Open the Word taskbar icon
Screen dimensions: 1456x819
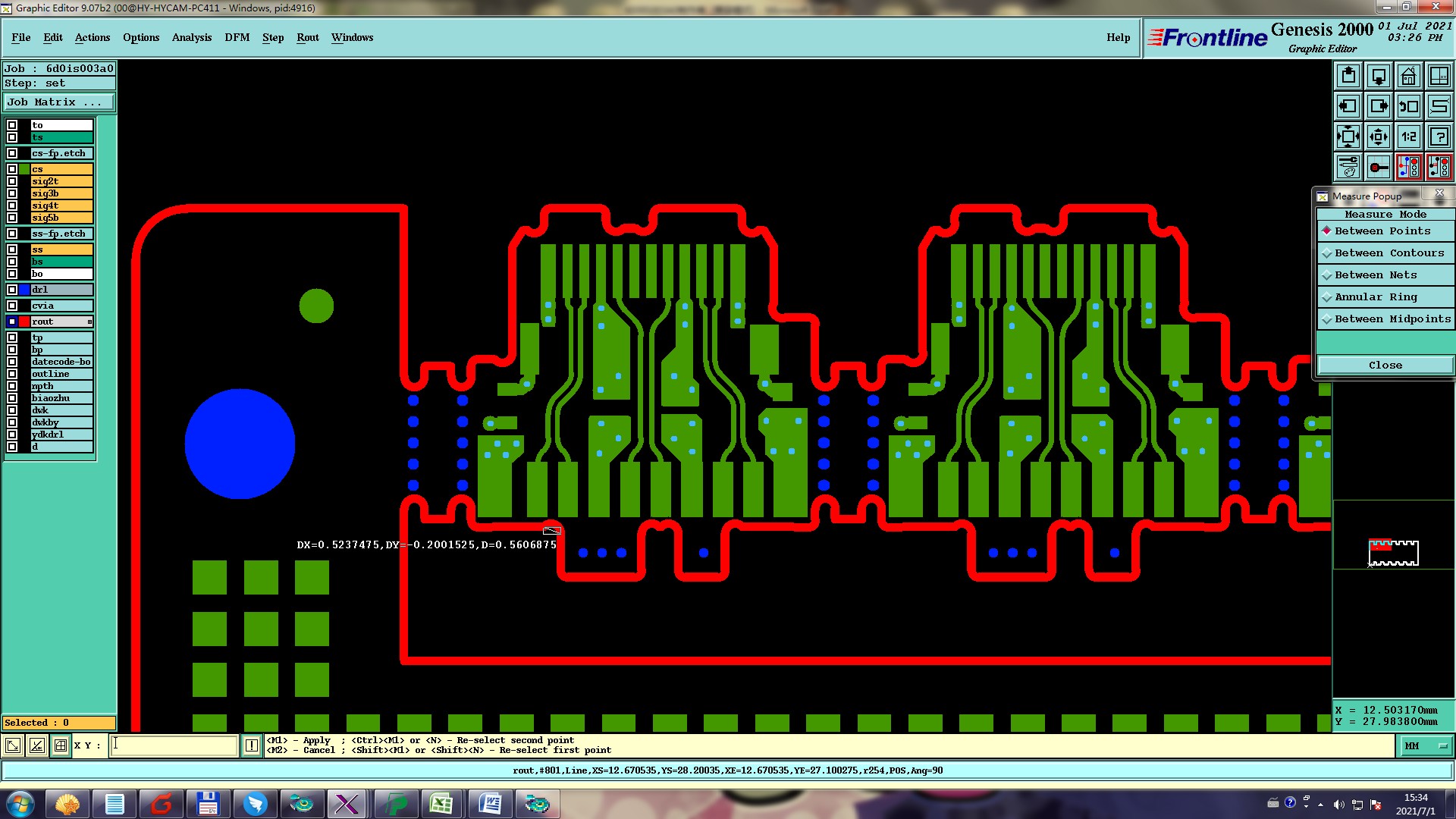(x=490, y=804)
